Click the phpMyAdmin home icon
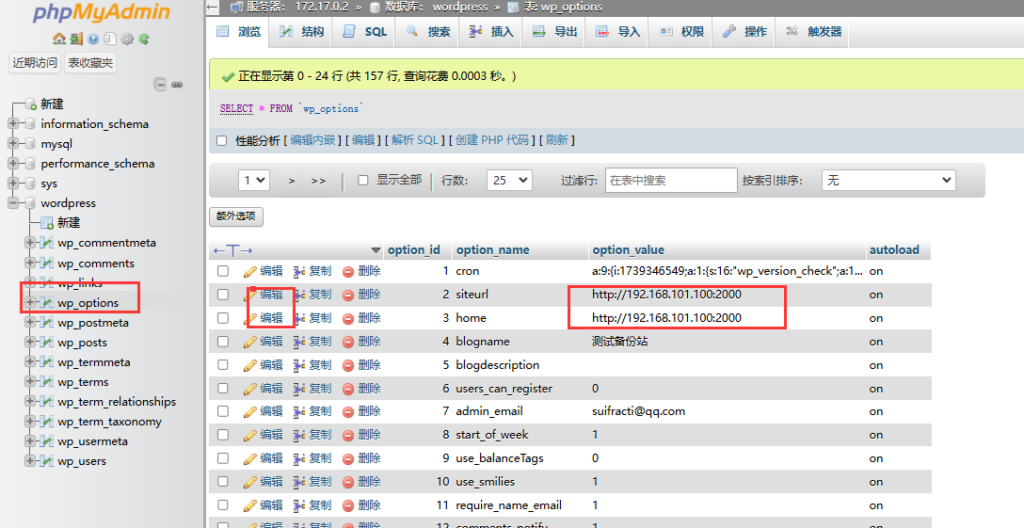Image resolution: width=1024 pixels, height=528 pixels. (59, 39)
